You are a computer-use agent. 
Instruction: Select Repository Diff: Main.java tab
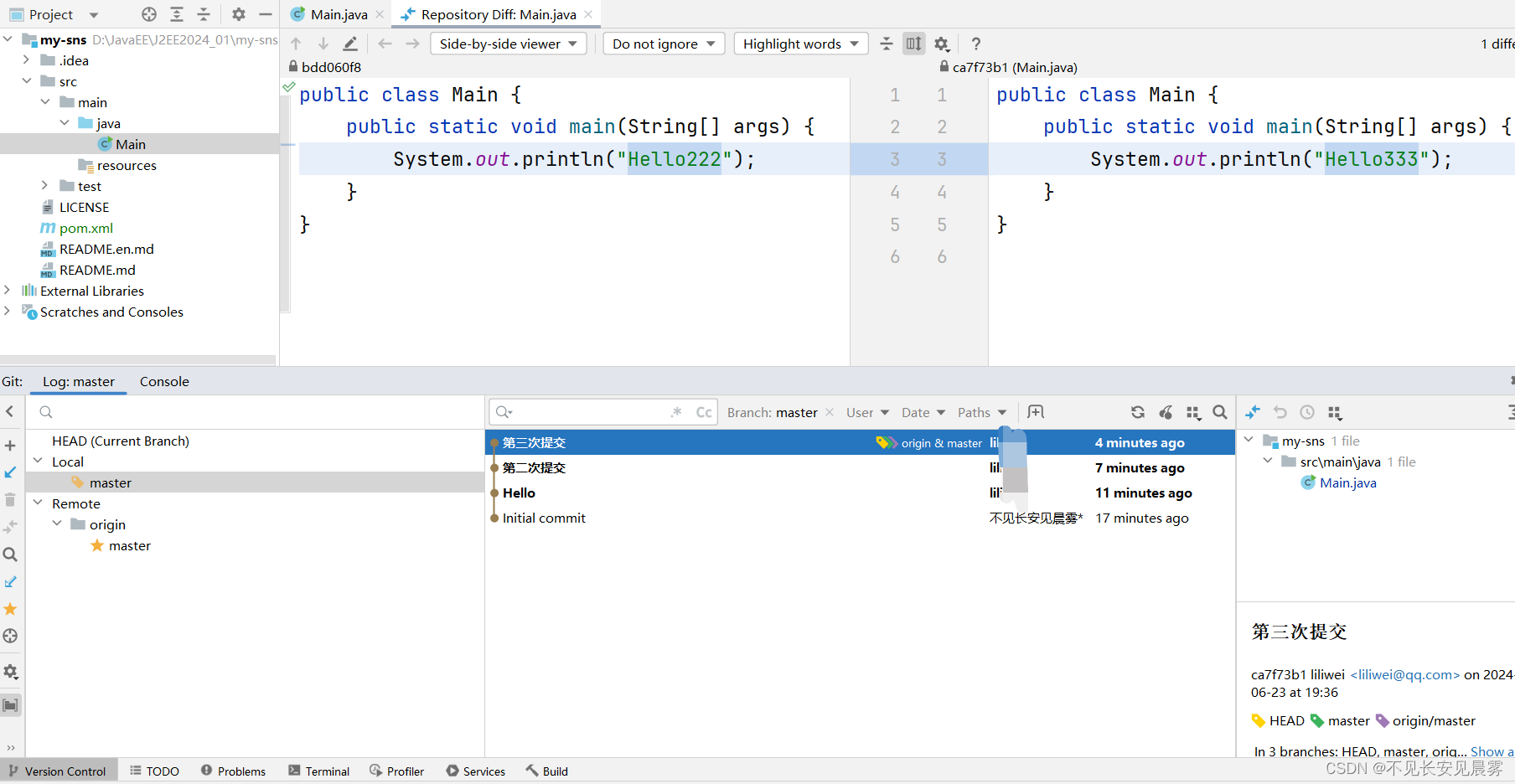499,14
